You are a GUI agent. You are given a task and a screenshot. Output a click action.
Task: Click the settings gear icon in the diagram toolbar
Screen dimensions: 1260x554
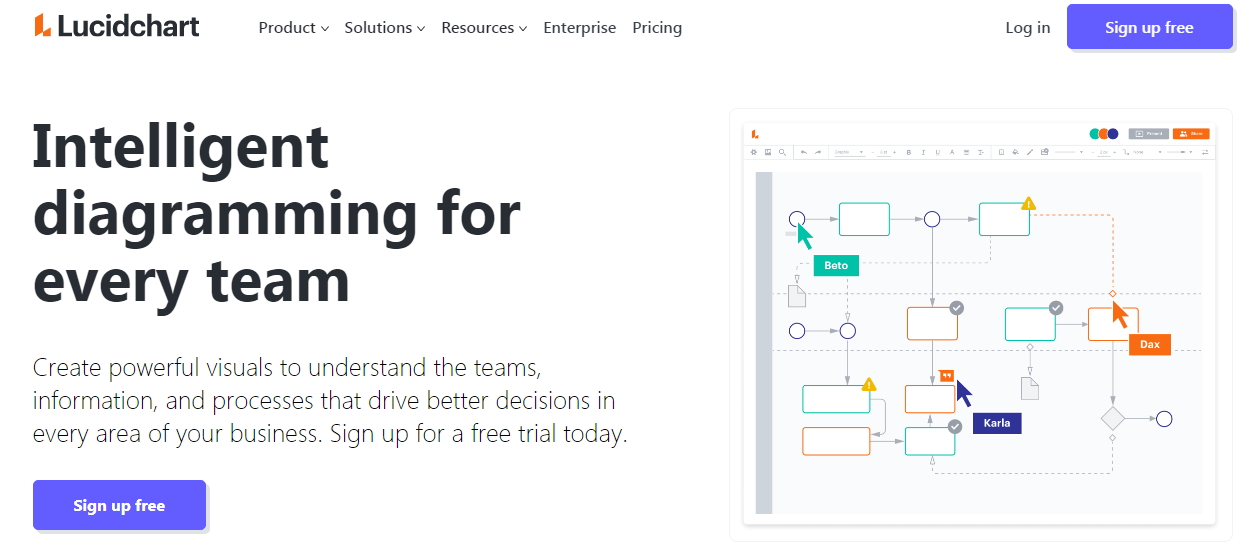pos(755,152)
